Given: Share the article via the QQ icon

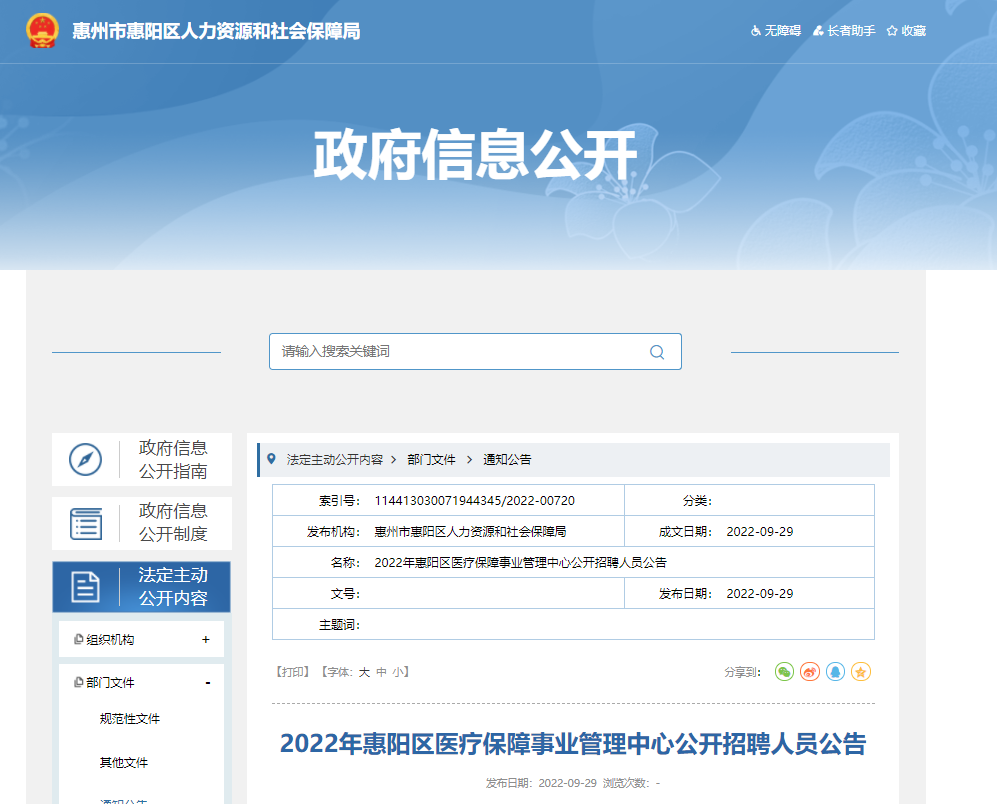Looking at the screenshot, I should 835,672.
